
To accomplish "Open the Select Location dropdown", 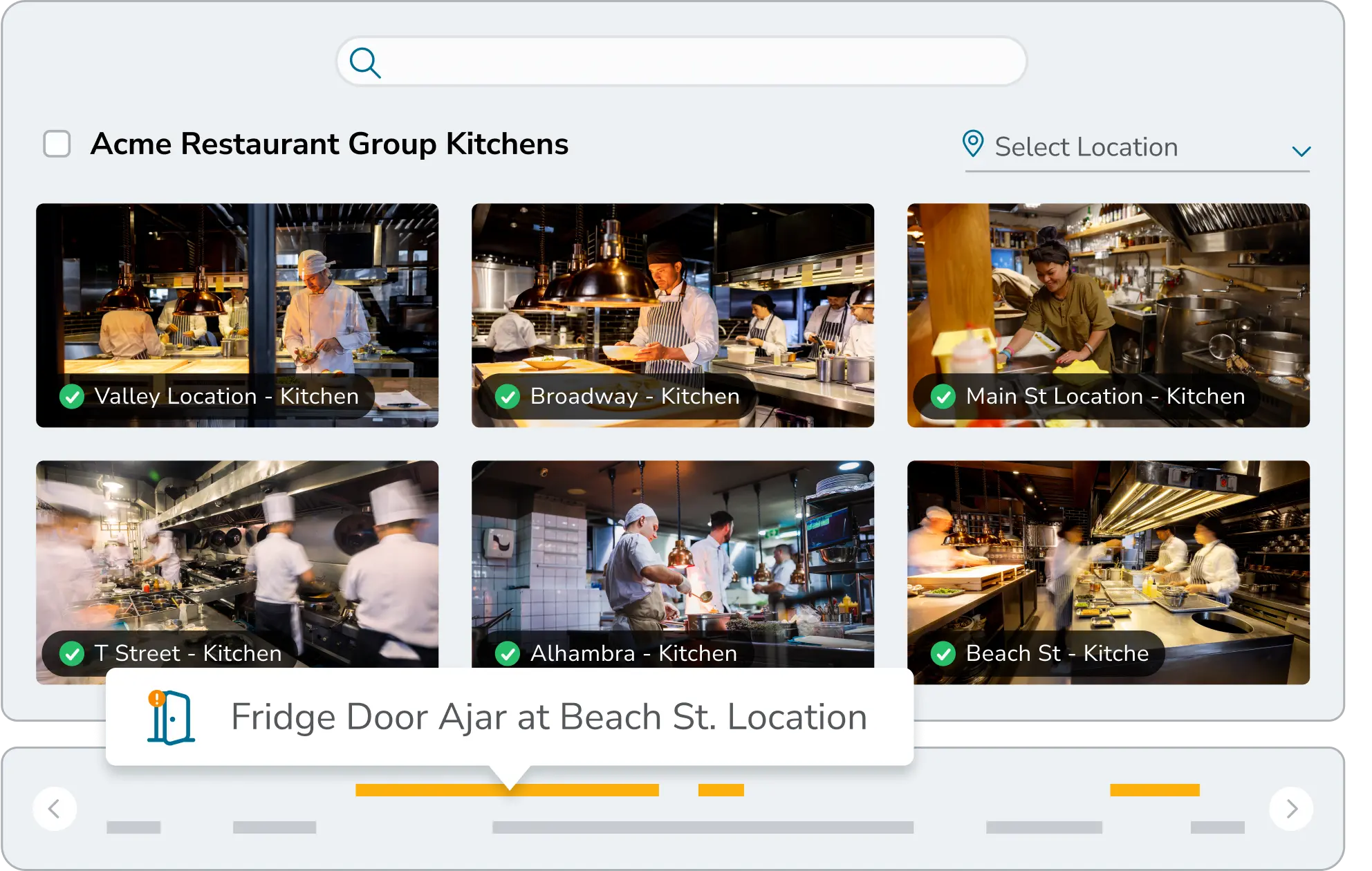I will 1086,147.
